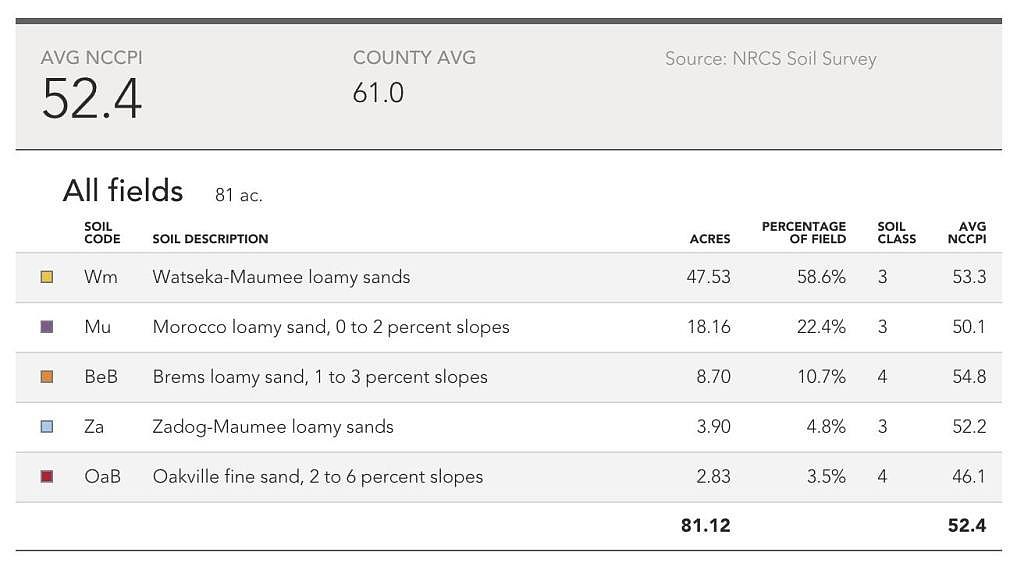
Task: Click the Avg NCCPI column header
Action: click(967, 233)
